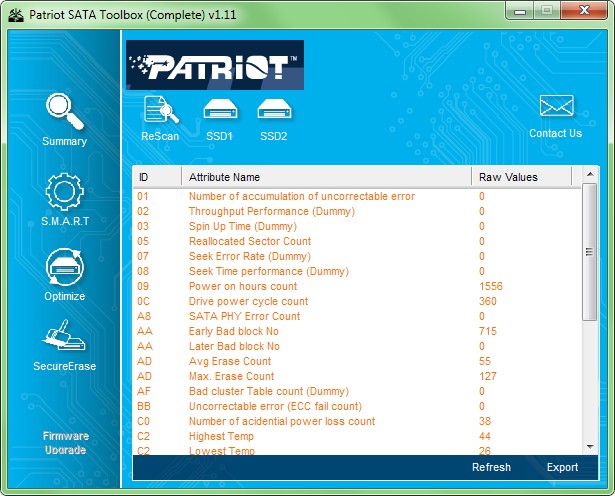Click the scrollbar up arrow

590,174
